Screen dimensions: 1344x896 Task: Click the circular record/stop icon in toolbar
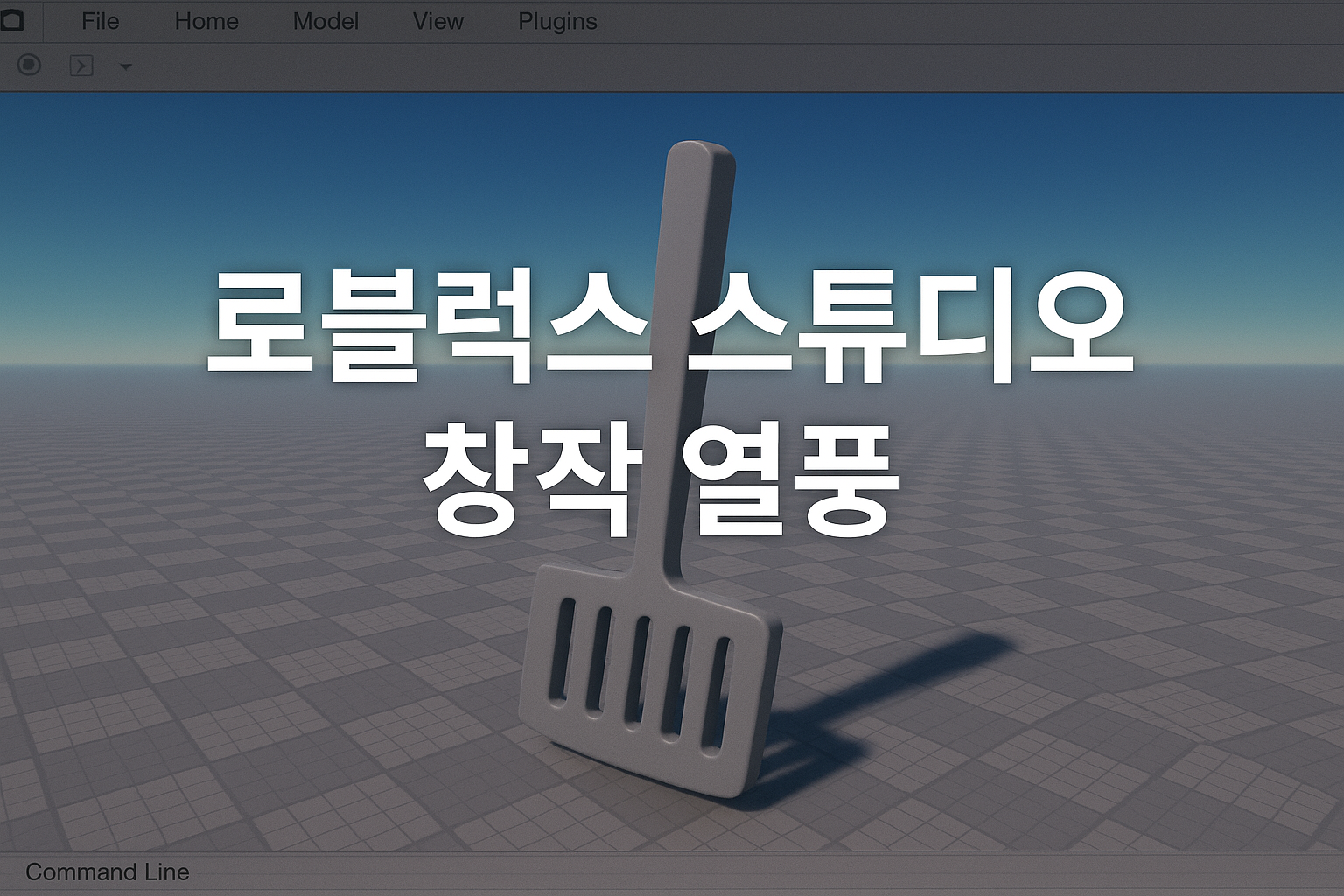(28, 66)
